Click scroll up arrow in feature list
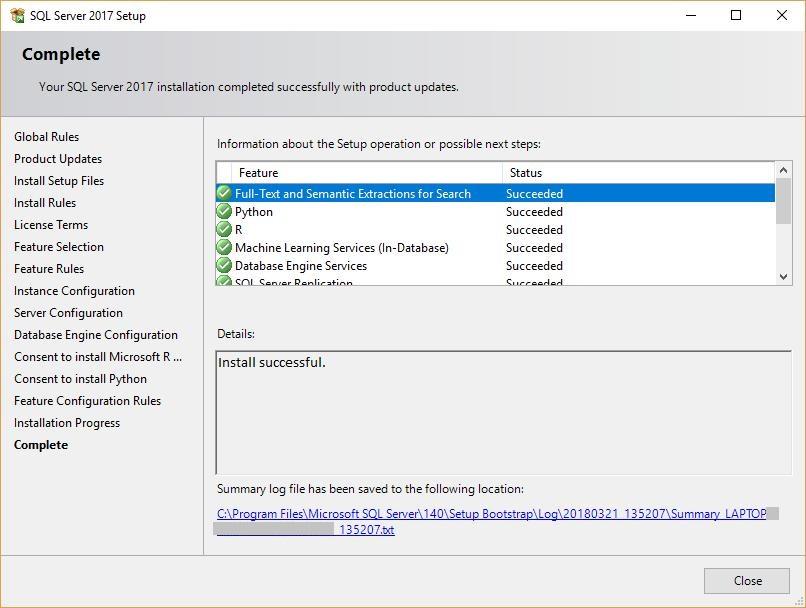806x608 pixels. 783,170
